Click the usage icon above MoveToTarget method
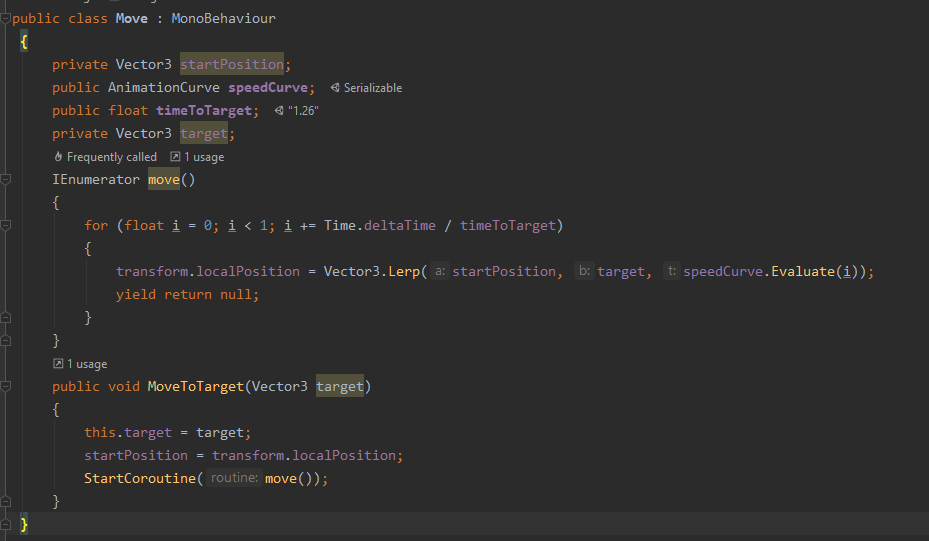This screenshot has height=541, width=929. 58,364
